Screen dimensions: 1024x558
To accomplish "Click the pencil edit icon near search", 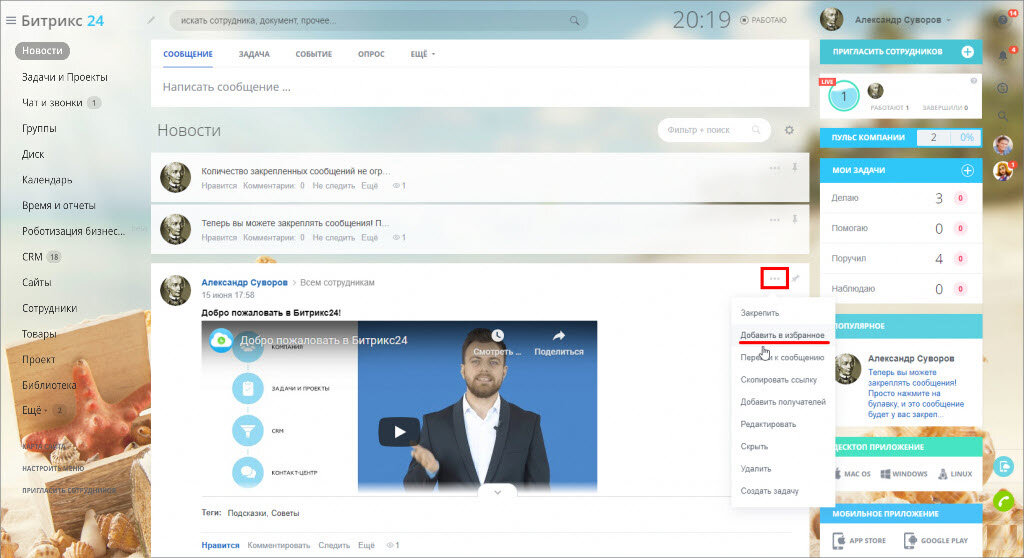I will pyautogui.click(x=151, y=20).
